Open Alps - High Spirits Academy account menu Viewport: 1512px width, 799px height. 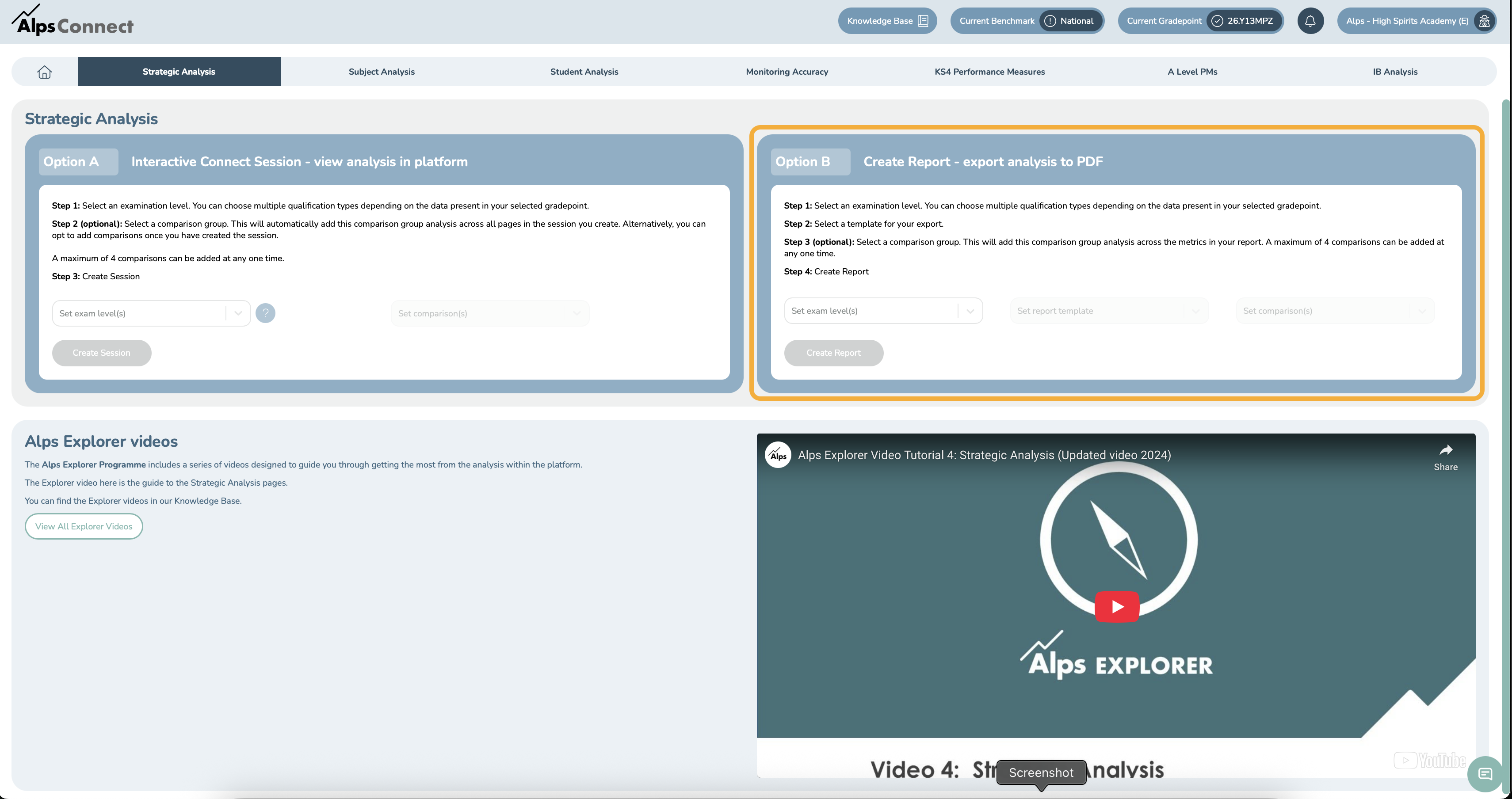[1417, 21]
